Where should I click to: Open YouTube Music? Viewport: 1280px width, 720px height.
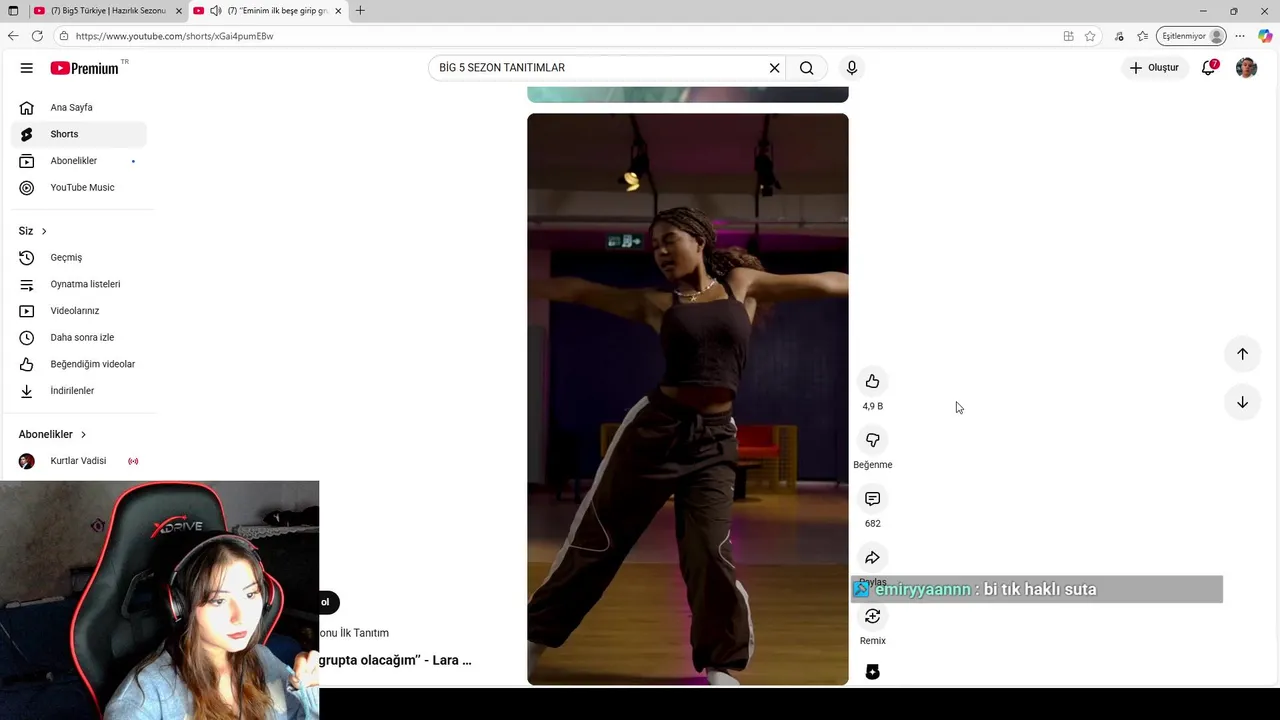(x=79, y=187)
